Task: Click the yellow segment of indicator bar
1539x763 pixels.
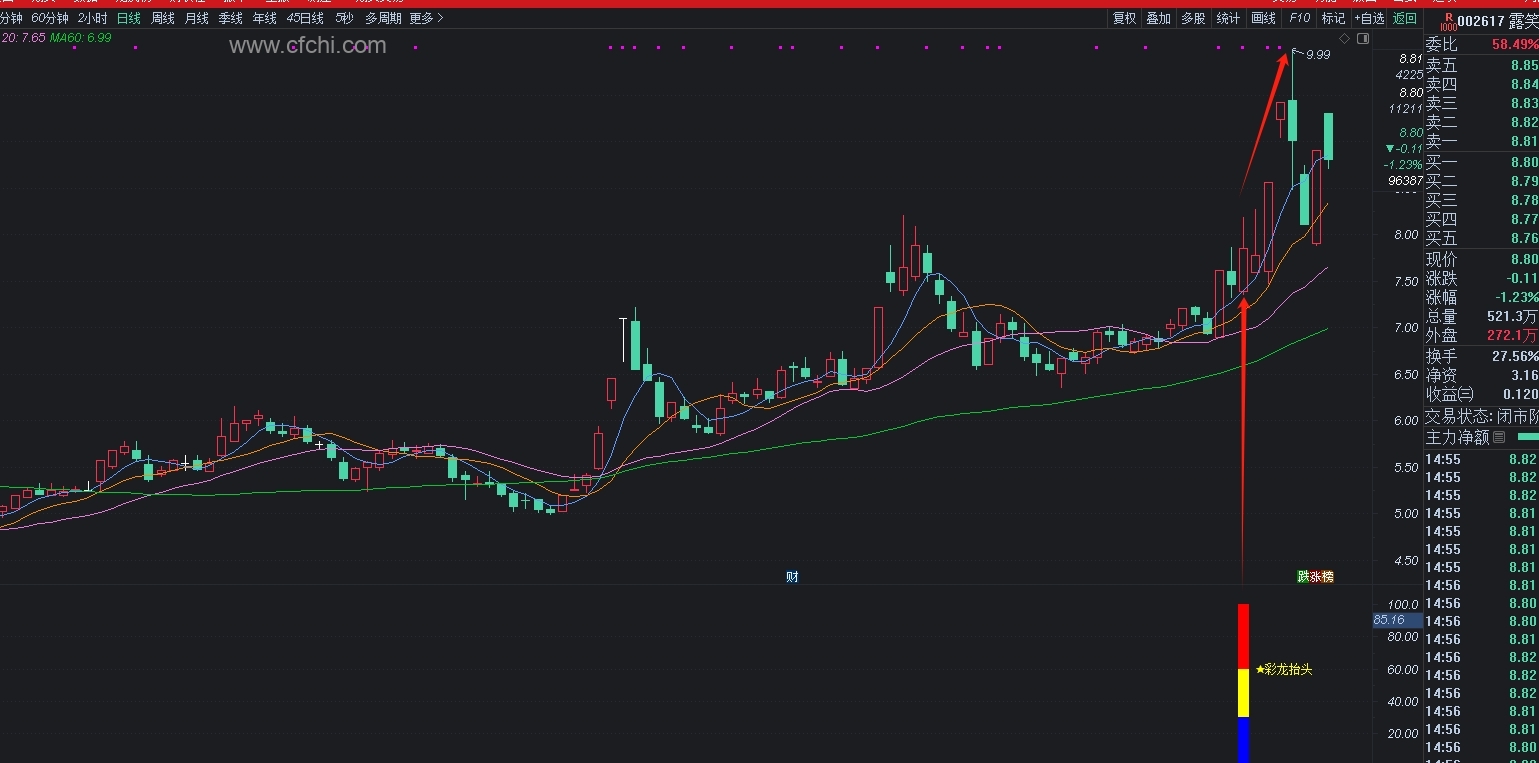Action: [1244, 693]
